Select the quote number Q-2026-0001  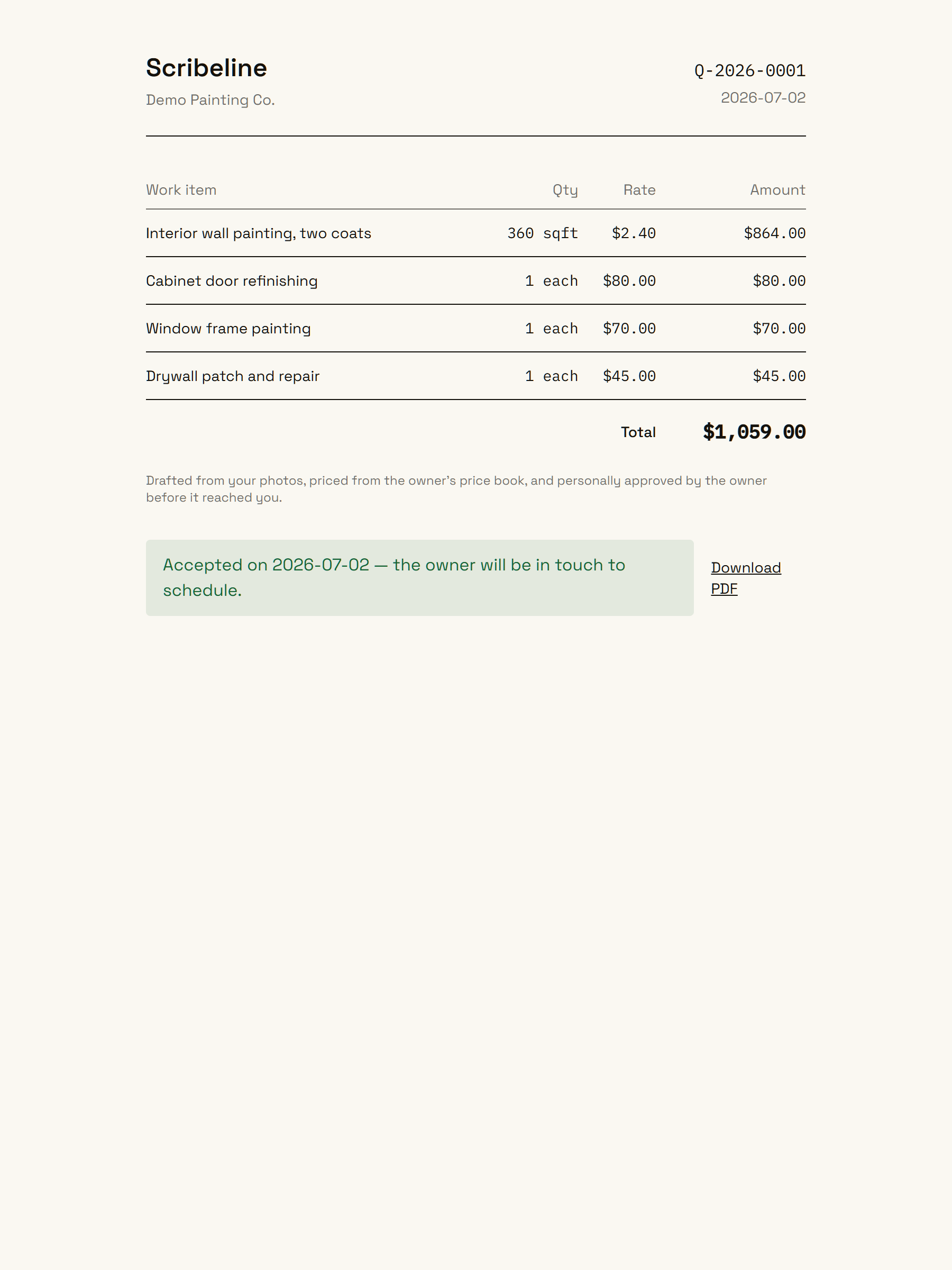749,70
